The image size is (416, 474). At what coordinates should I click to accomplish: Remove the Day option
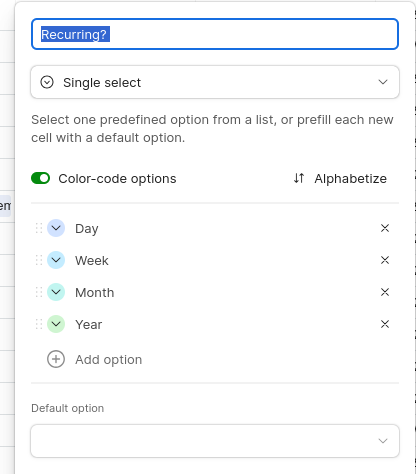point(385,228)
